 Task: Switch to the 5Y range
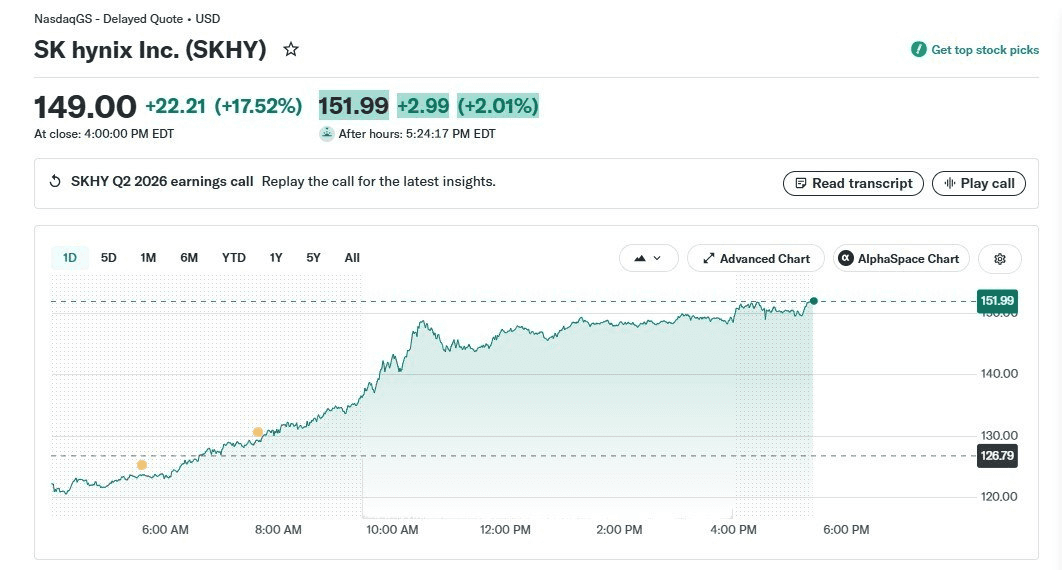[x=313, y=258]
